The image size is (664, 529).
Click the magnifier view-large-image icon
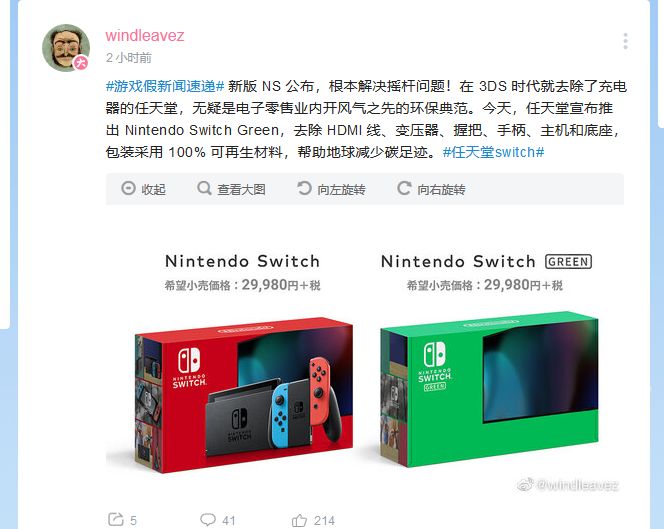click(204, 188)
